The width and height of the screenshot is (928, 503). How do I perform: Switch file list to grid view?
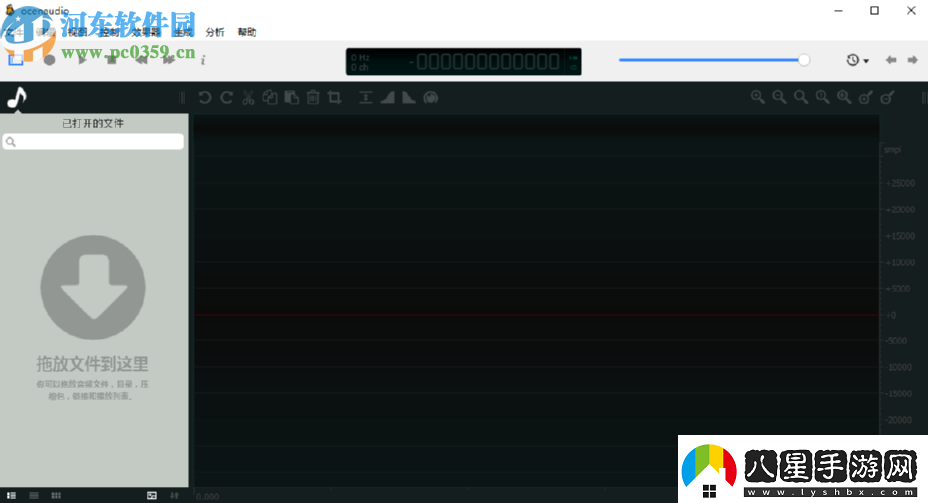coord(56,495)
